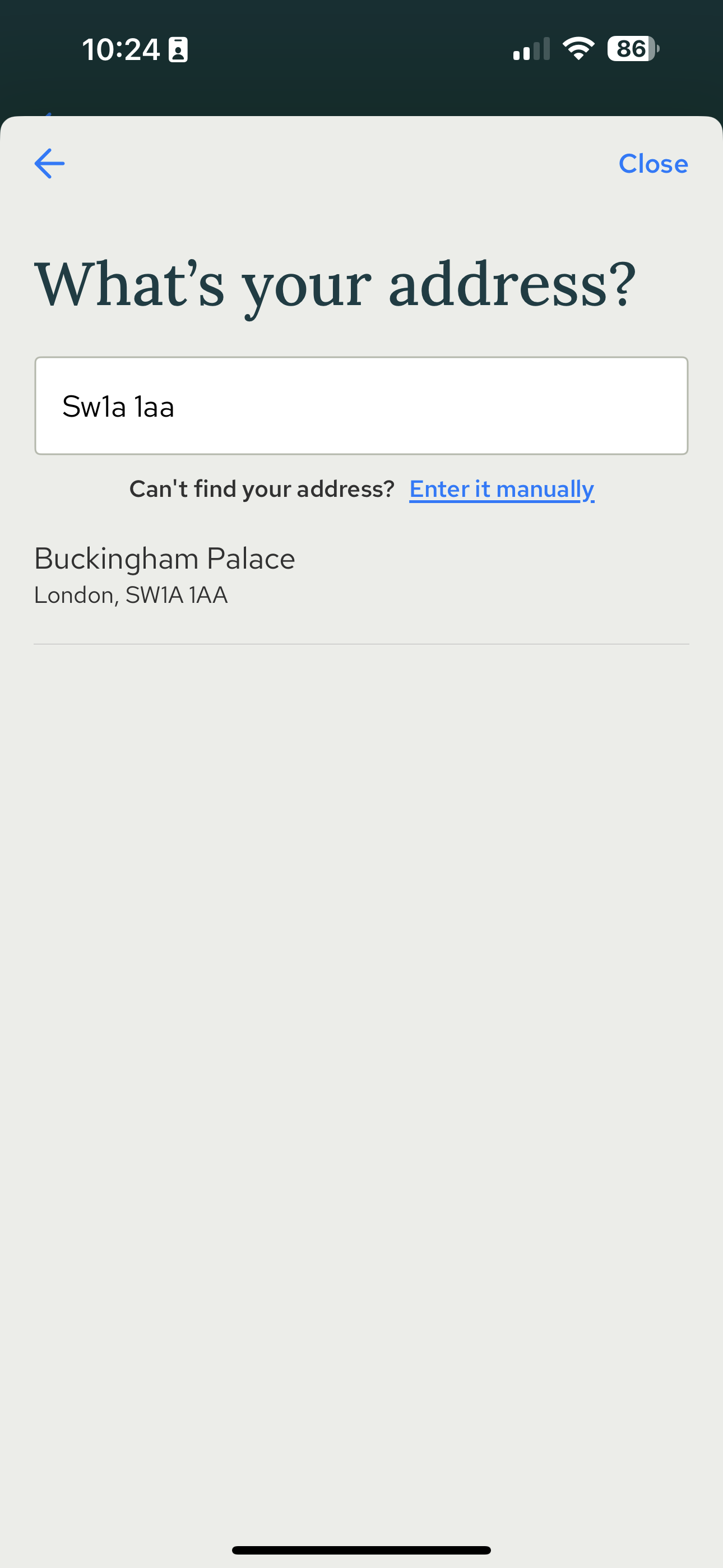Tap the Wi-Fi status icon
Image resolution: width=723 pixels, height=1568 pixels.
tap(578, 49)
